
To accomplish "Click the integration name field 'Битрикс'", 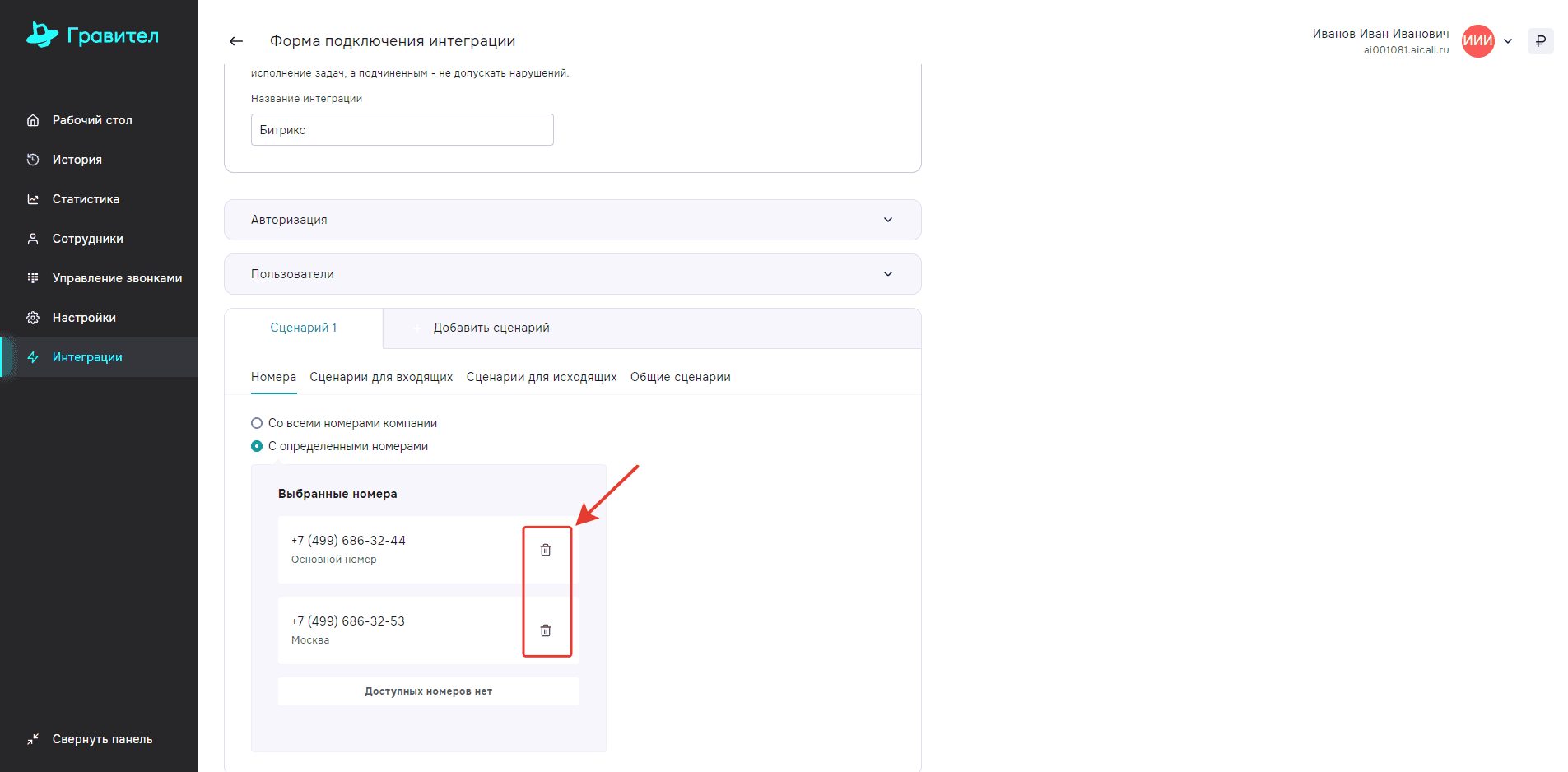I will point(402,130).
